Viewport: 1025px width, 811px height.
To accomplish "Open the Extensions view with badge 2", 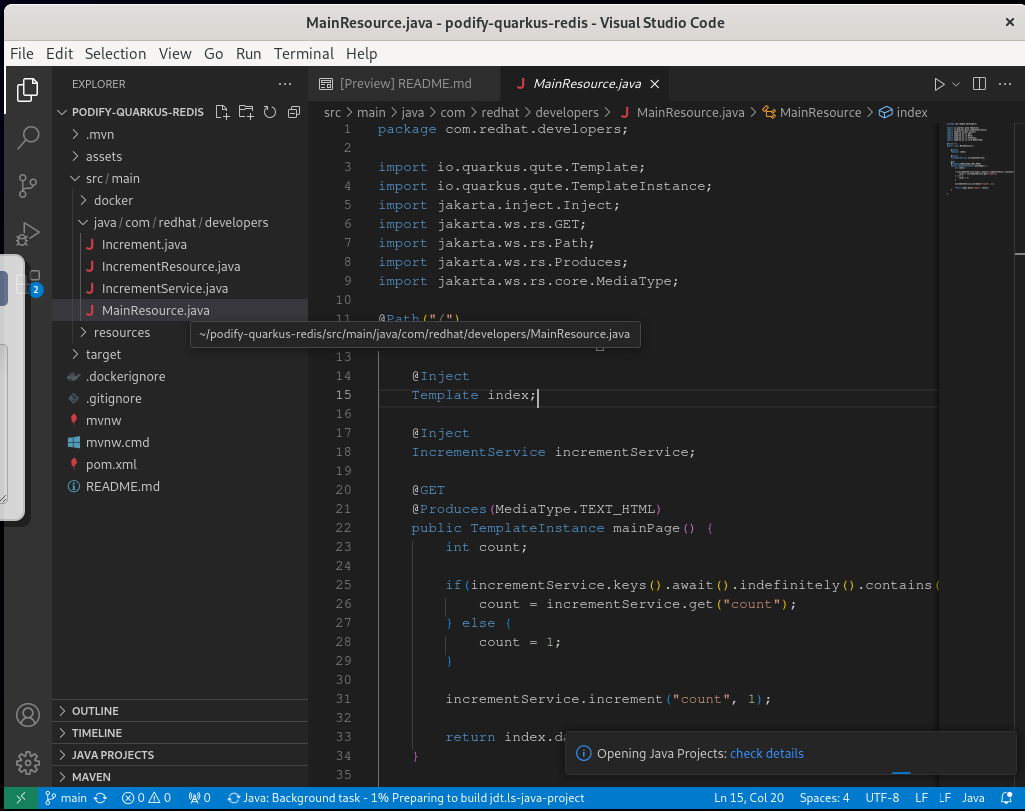I will point(30,282).
